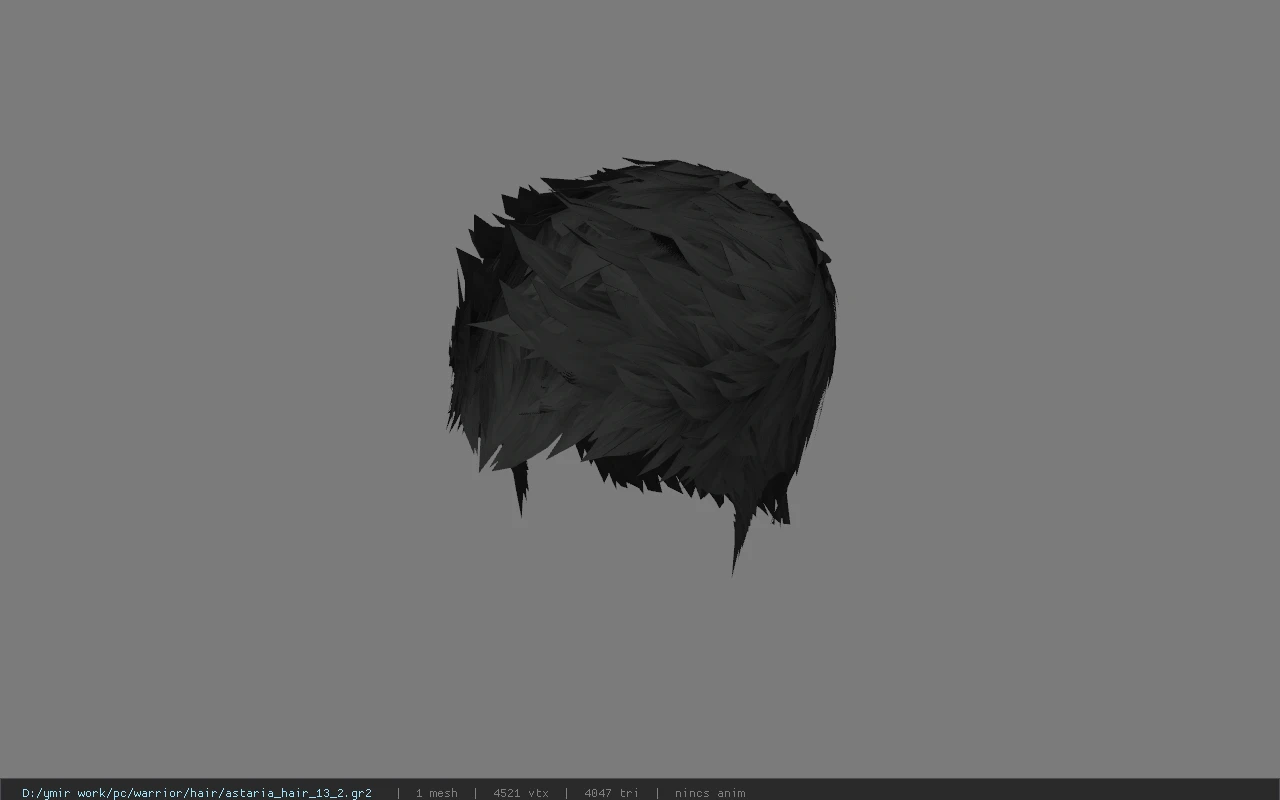Click the 'nincs anim' status entry
Image resolution: width=1280 pixels, height=800 pixels.
(709, 793)
